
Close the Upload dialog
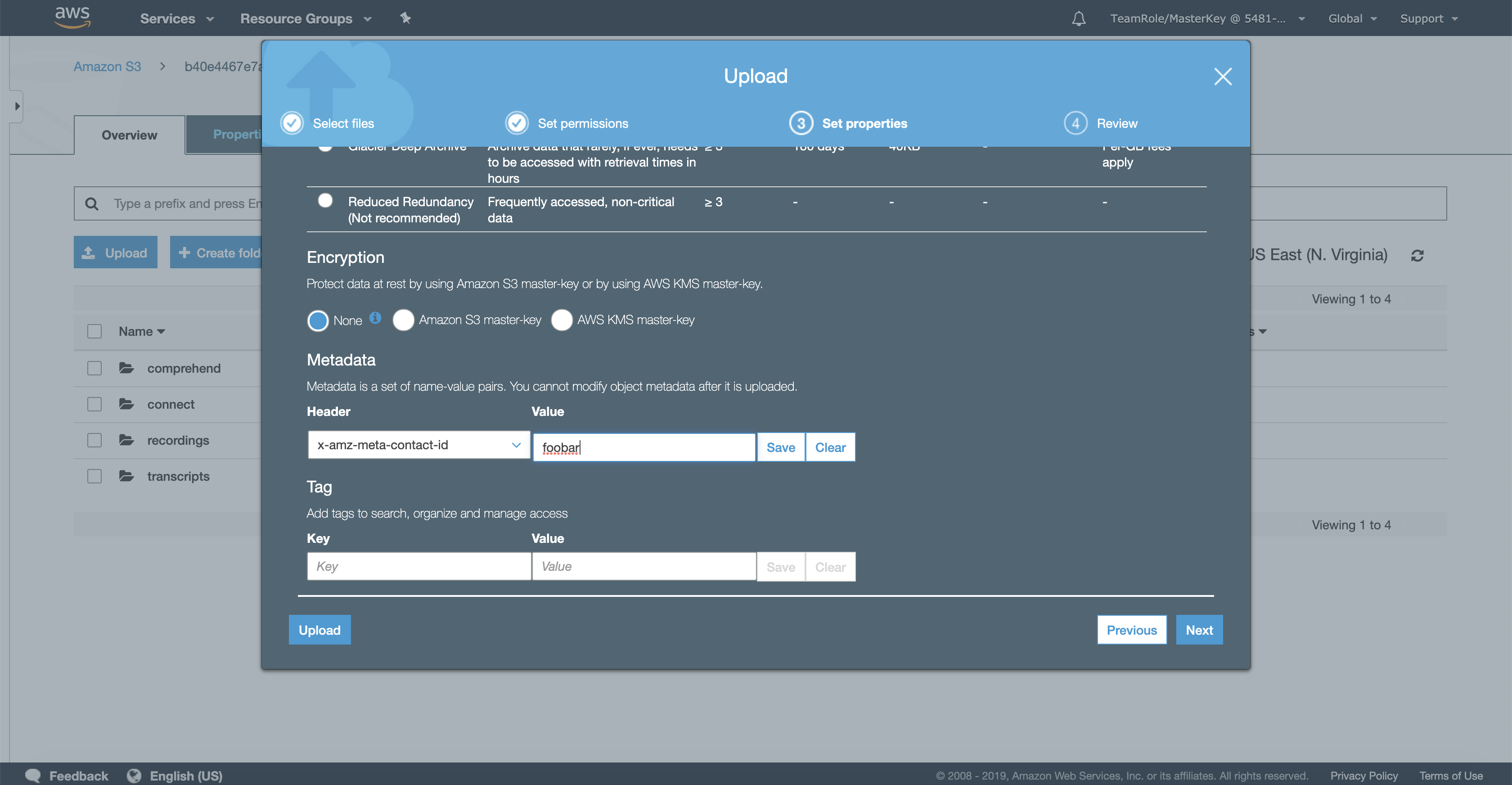[1222, 77]
